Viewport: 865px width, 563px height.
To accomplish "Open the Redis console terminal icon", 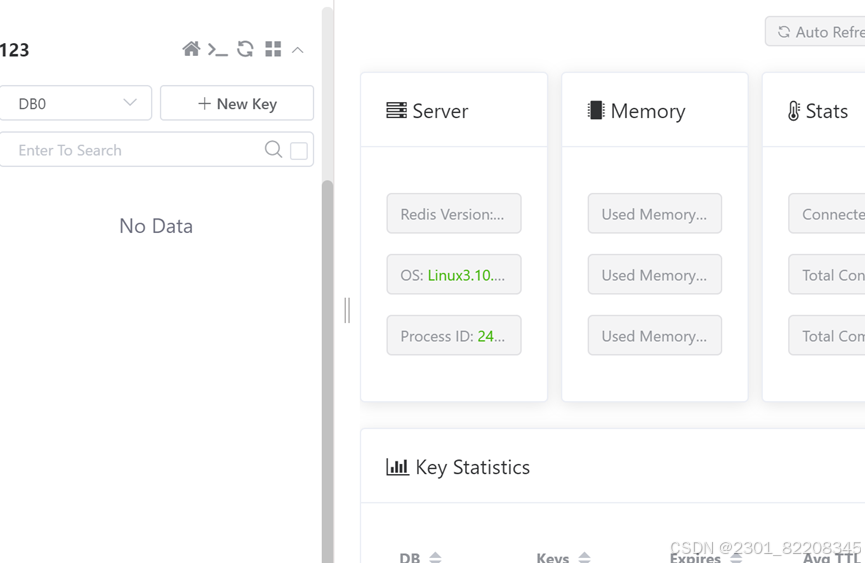I will [x=218, y=50].
